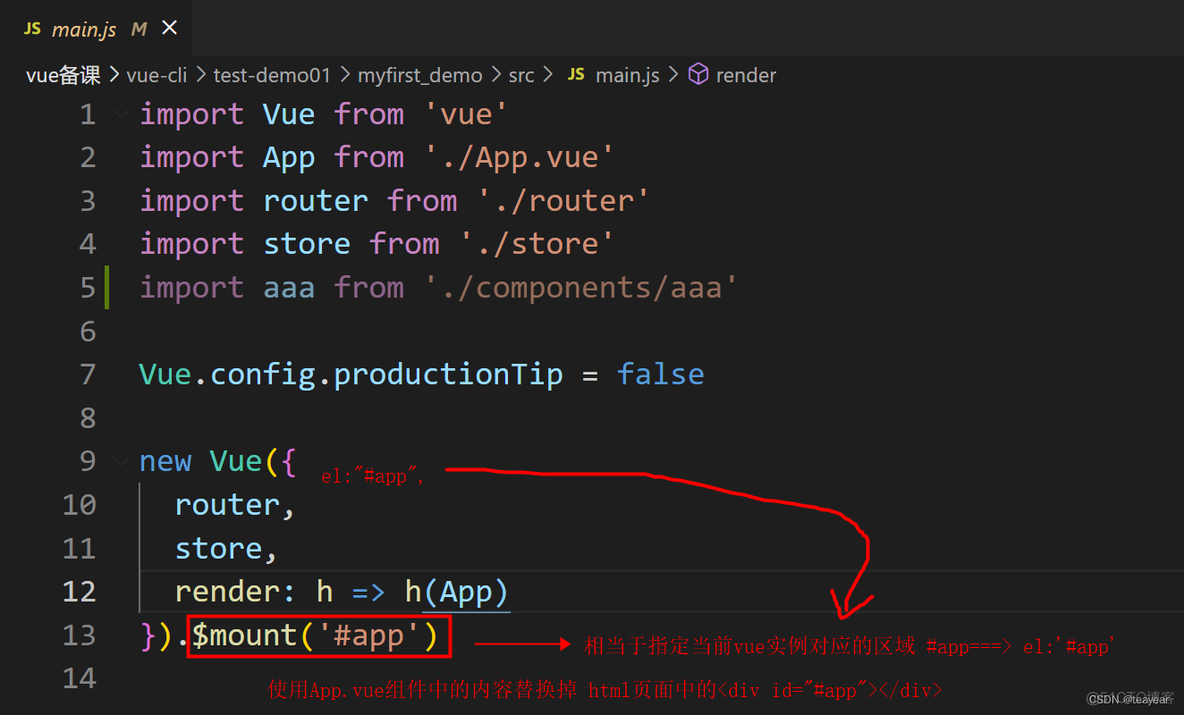Image resolution: width=1184 pixels, height=715 pixels.
Task: Click the render symbol cube icon
Action: [698, 74]
